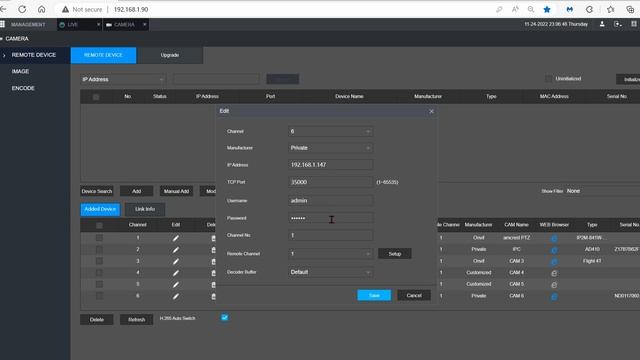Open the IP Address filter dropdown

point(123,79)
